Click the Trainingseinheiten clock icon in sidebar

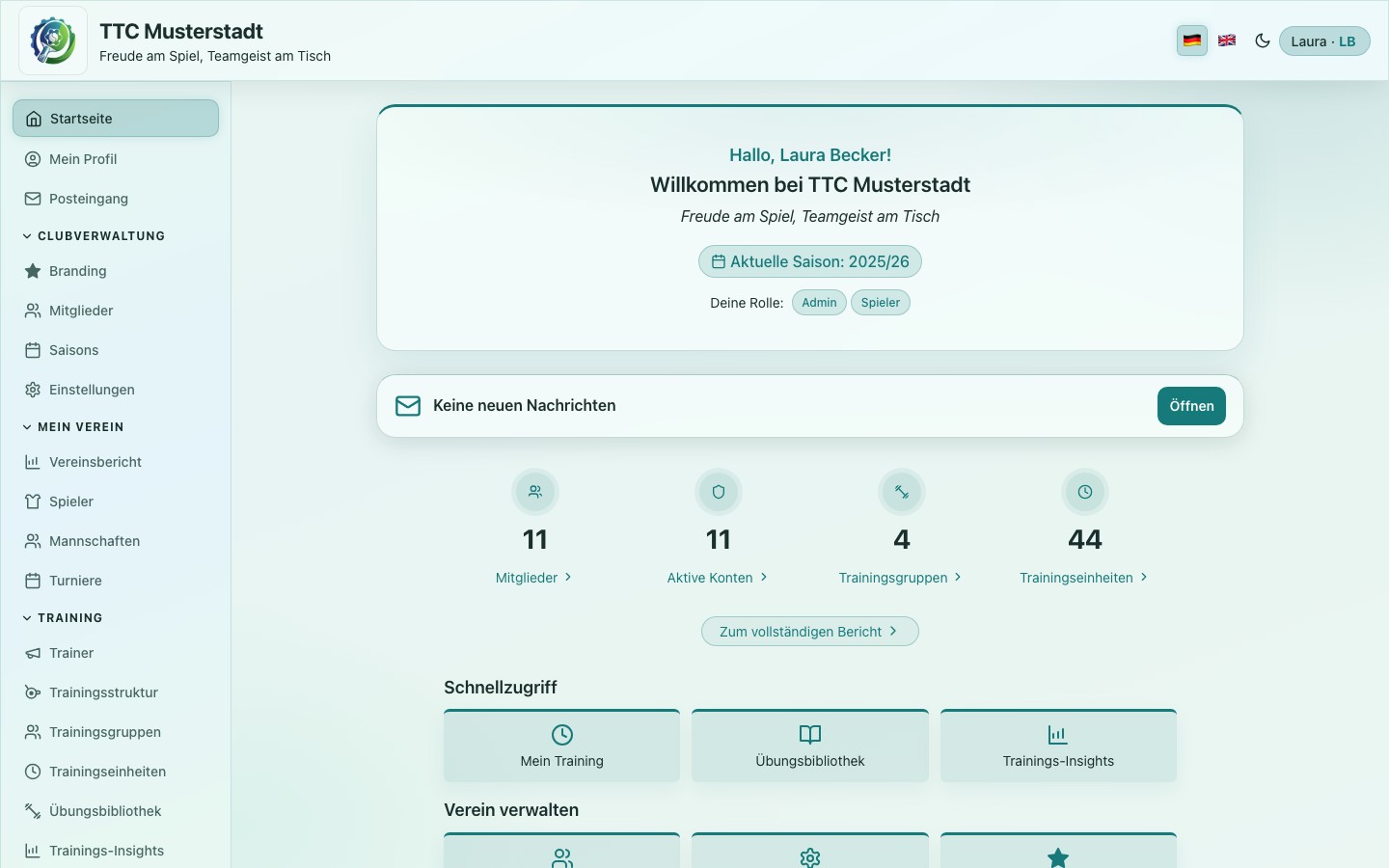coord(33,772)
